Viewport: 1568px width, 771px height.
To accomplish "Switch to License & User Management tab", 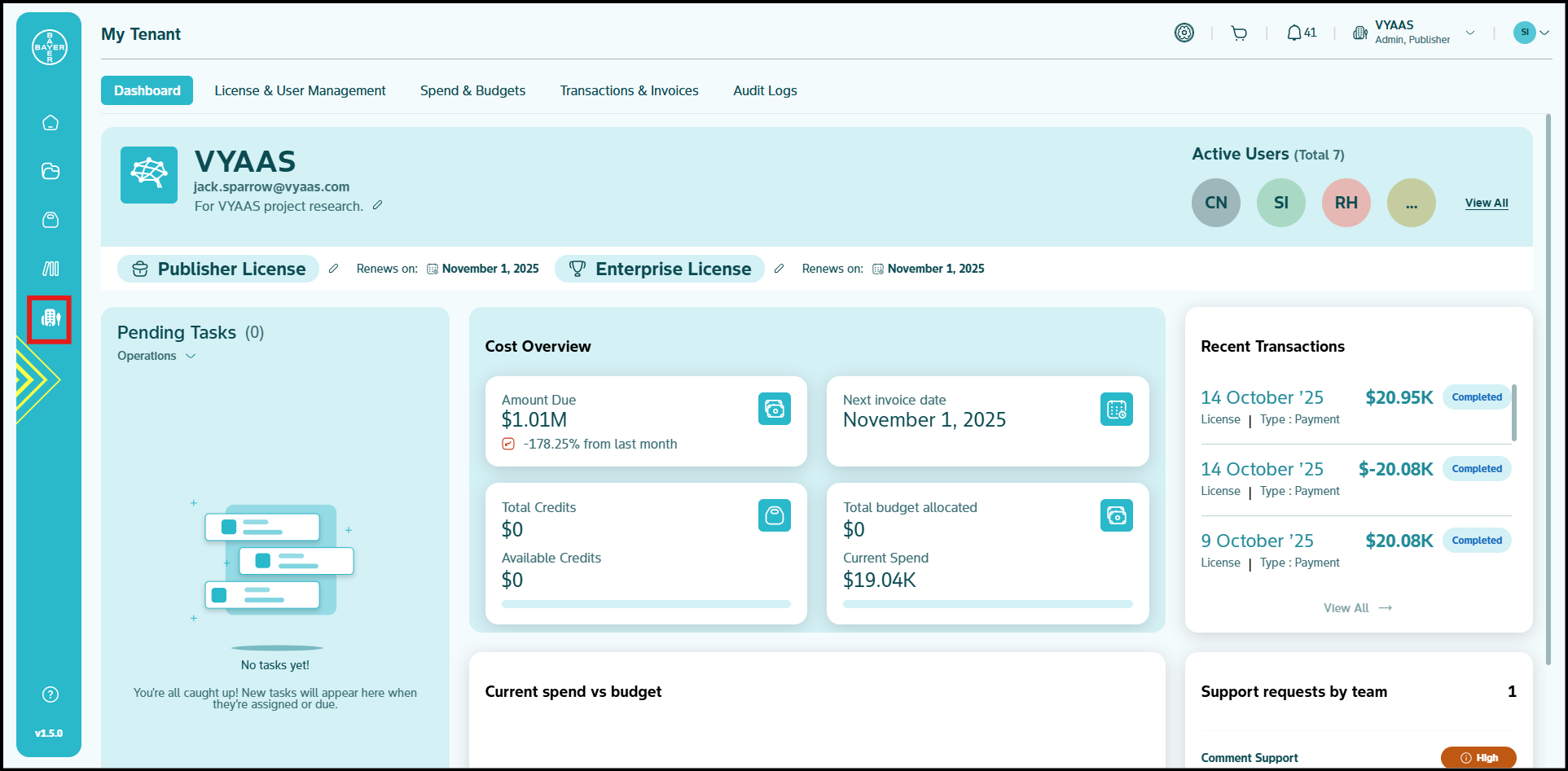I will [x=300, y=90].
